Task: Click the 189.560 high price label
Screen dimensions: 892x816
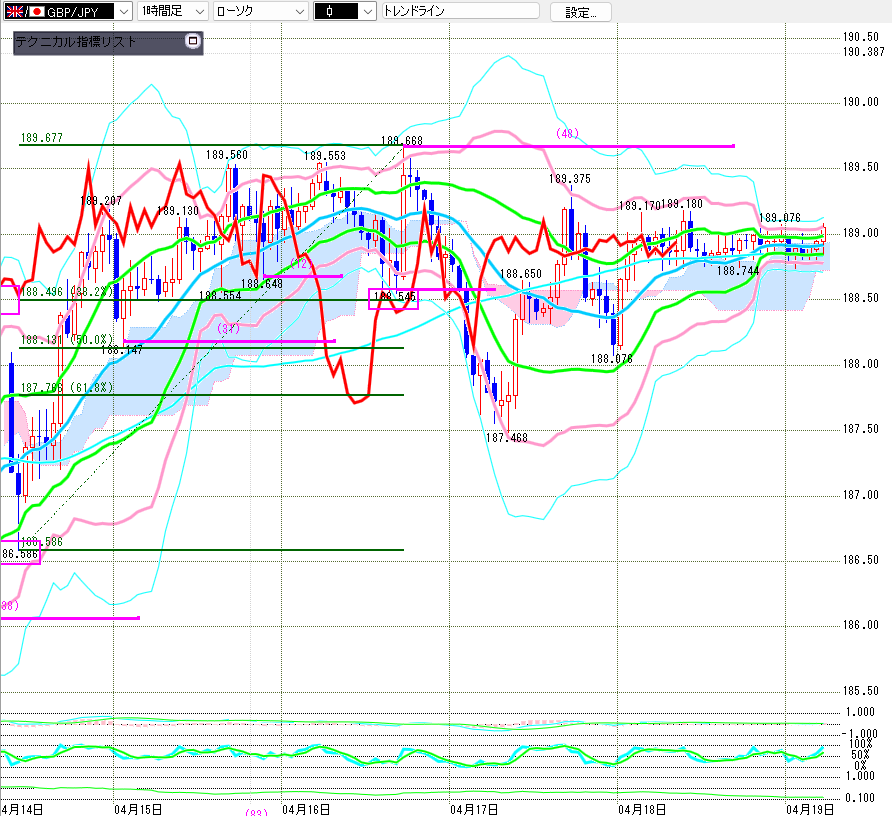Action: click(226, 155)
